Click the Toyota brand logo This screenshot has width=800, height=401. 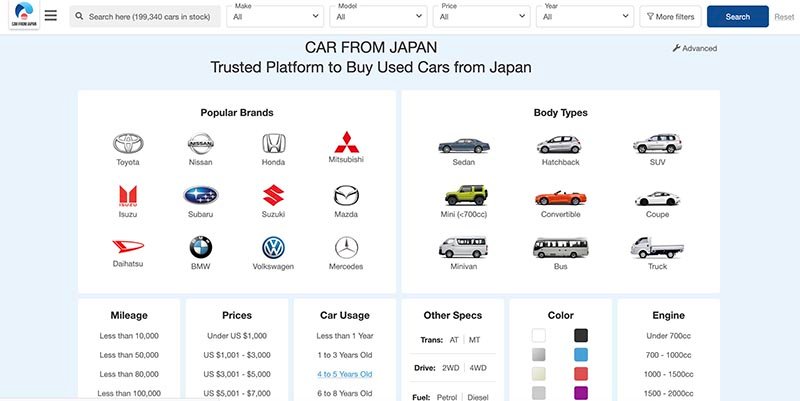pyautogui.click(x=128, y=144)
